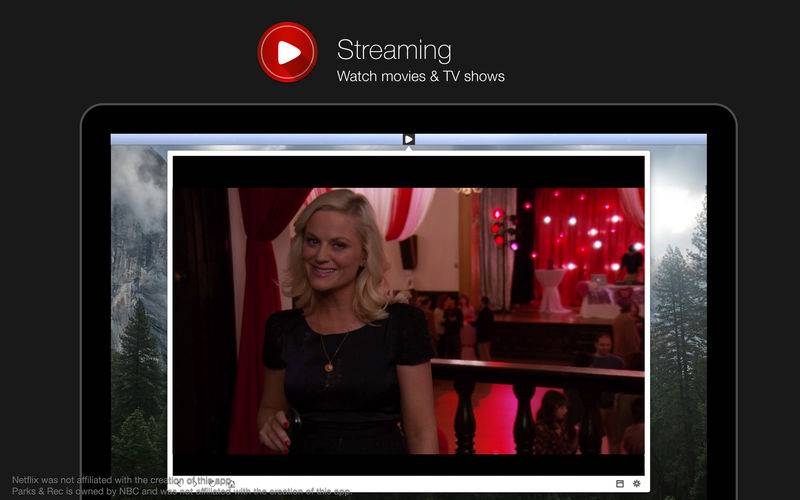
Task: Click the 'Streaming' title text
Action: click(x=394, y=50)
